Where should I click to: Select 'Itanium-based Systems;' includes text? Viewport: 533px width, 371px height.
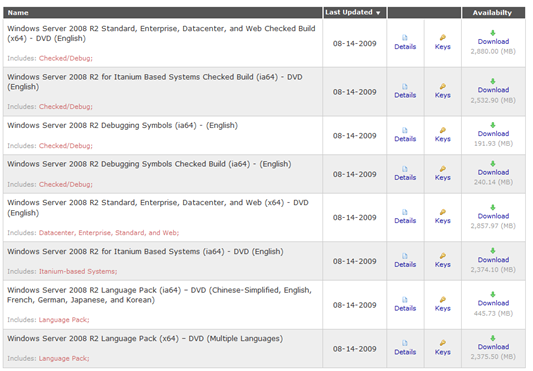[x=78, y=271]
